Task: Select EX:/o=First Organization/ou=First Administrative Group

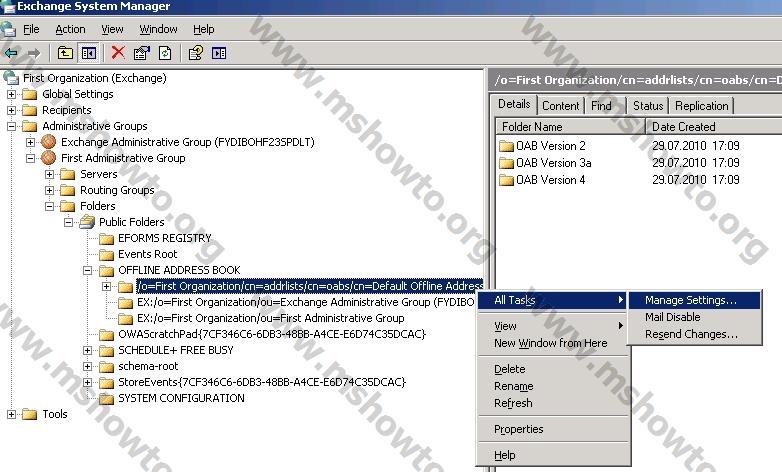Action: [x=271, y=318]
